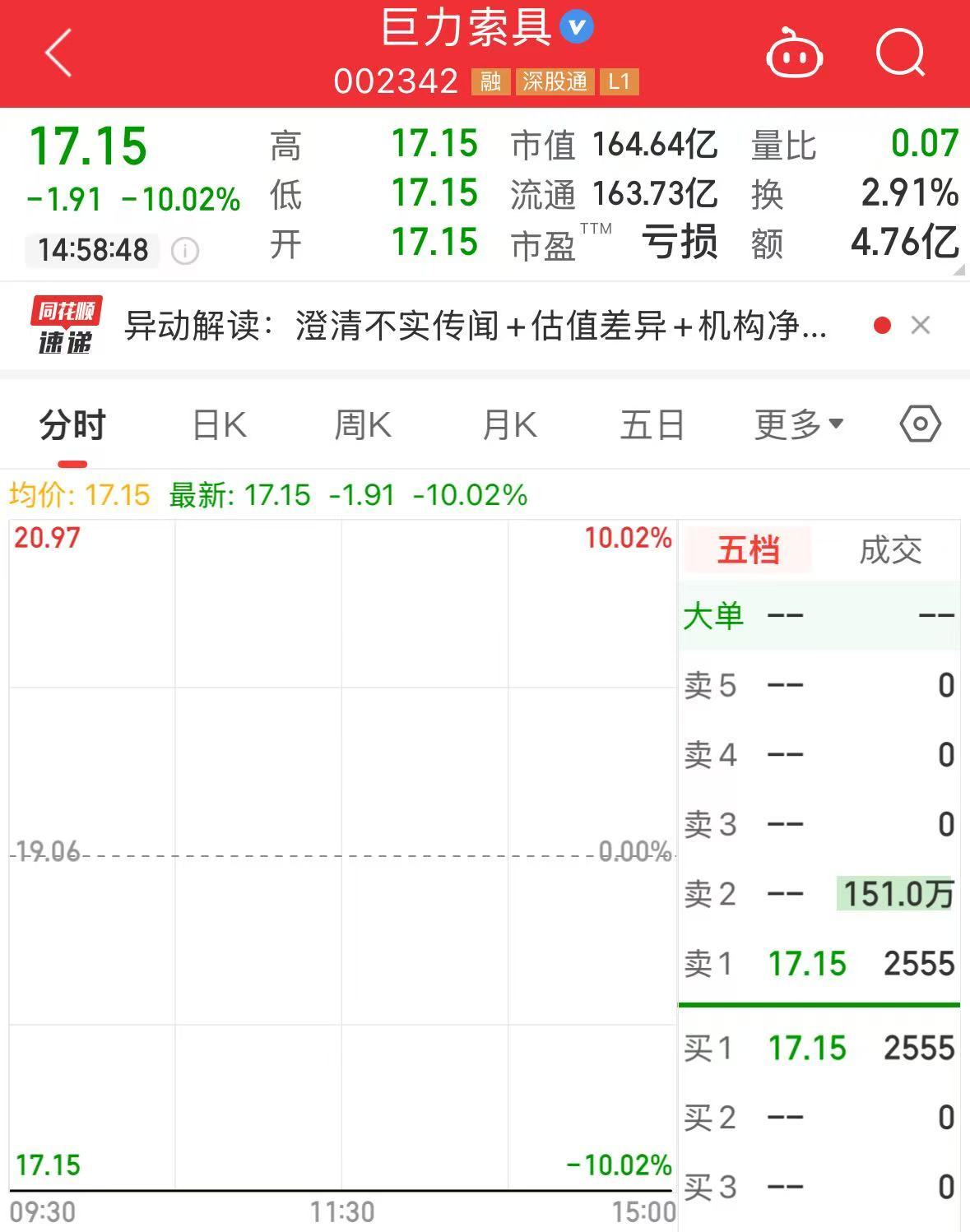
Task: Tap the 融 margin tag
Action: [490, 81]
